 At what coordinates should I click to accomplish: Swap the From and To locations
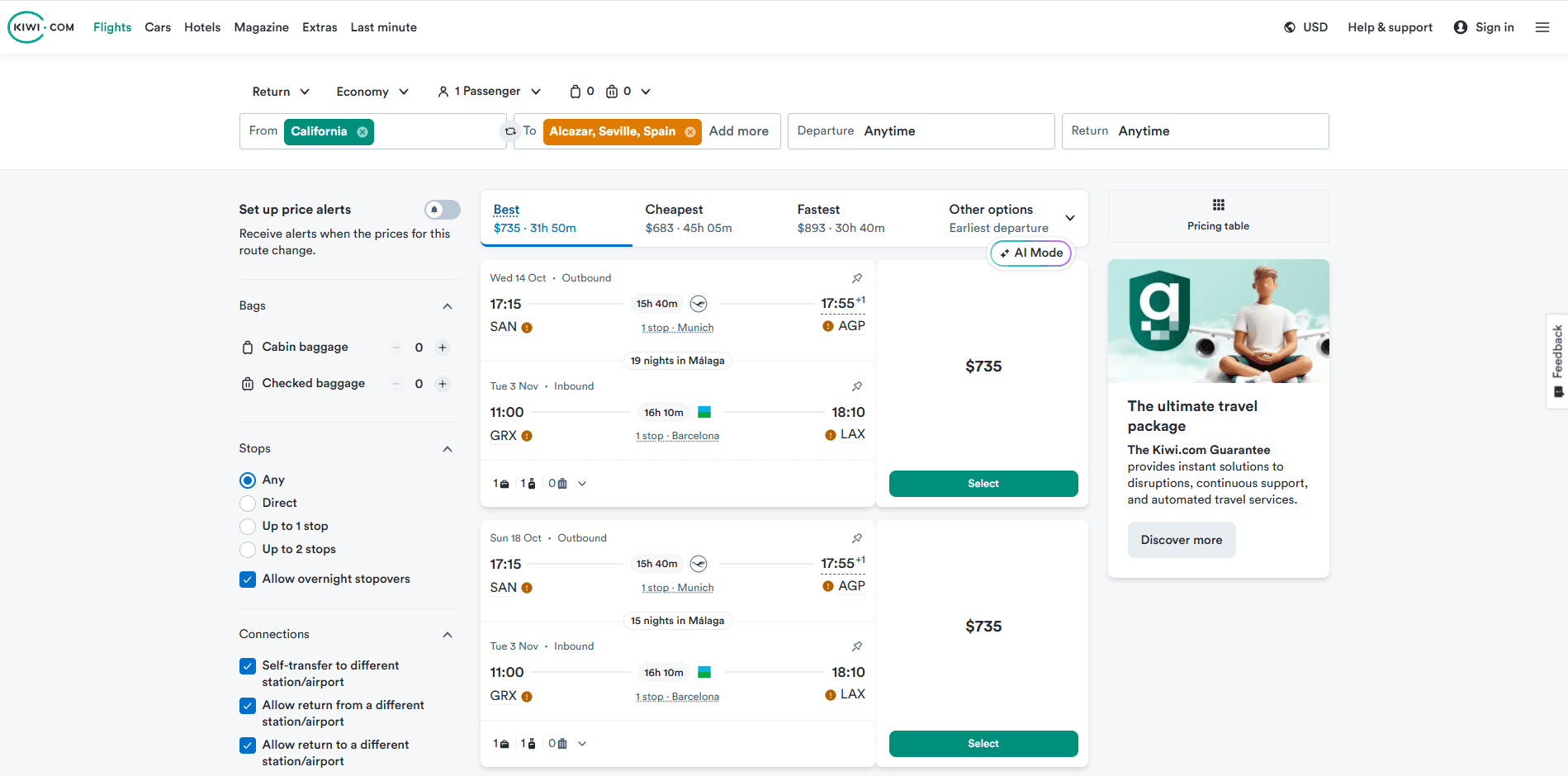click(x=510, y=130)
